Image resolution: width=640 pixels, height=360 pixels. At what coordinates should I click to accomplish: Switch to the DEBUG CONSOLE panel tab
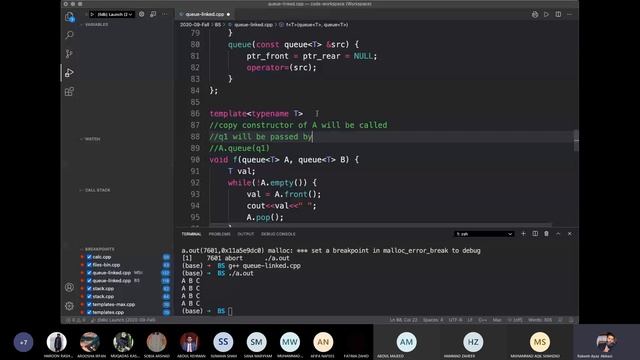[x=278, y=234]
